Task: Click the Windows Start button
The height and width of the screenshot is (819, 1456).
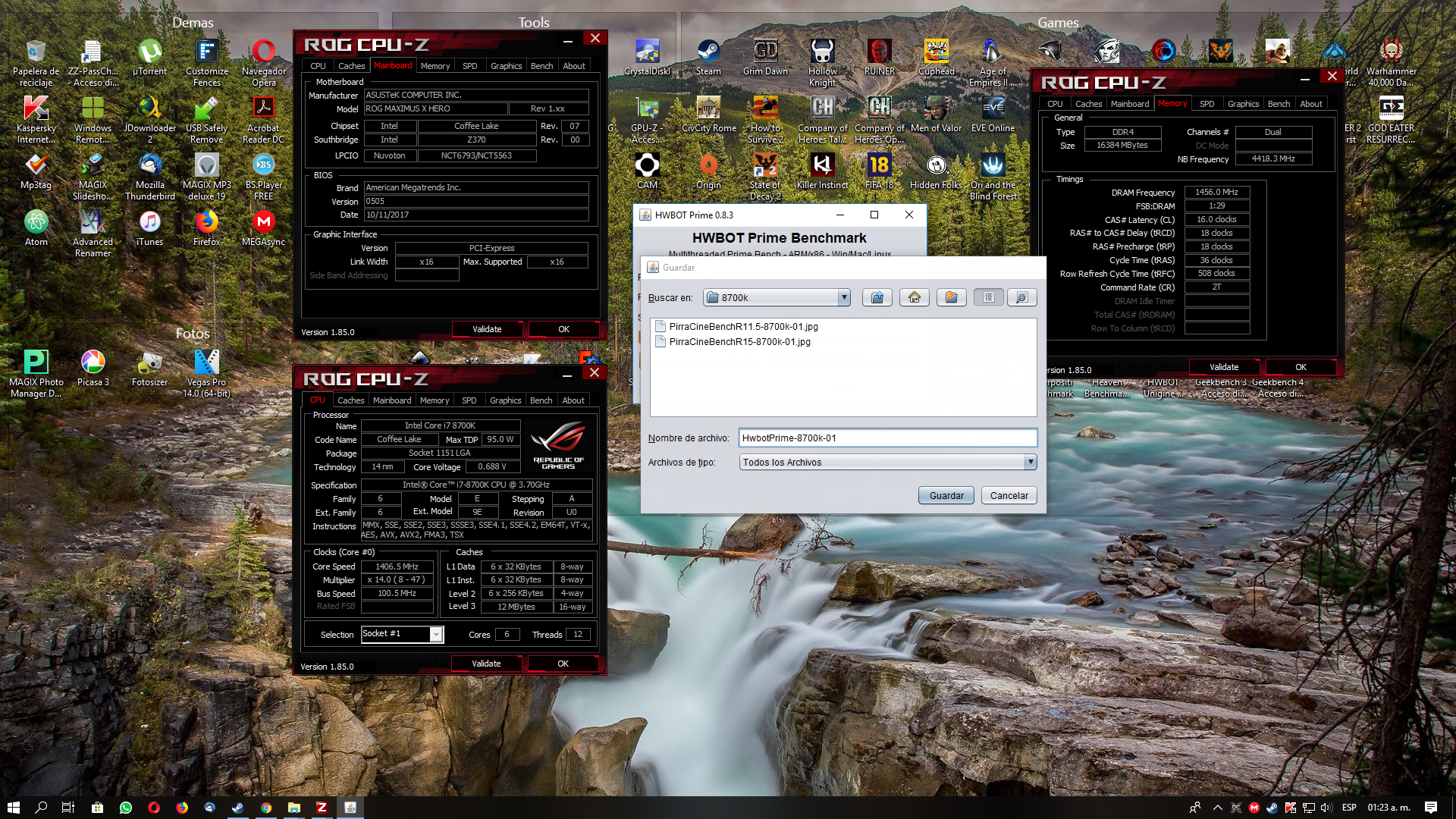Action: [13, 808]
